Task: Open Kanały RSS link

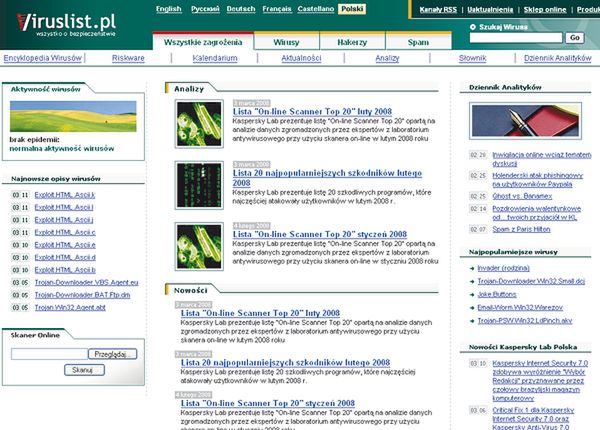Action: 438,10
